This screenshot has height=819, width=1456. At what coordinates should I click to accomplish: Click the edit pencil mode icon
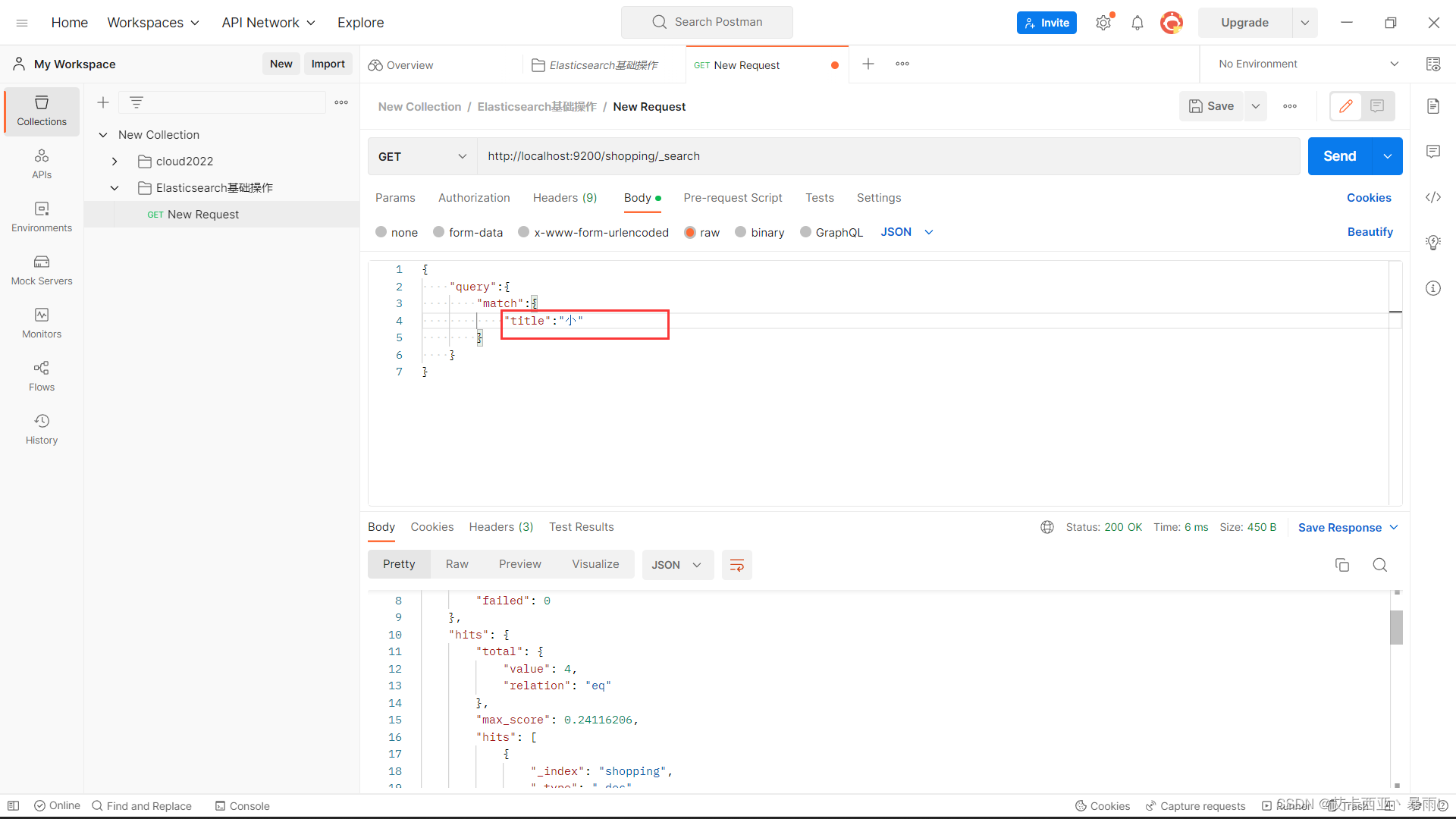tap(1346, 106)
